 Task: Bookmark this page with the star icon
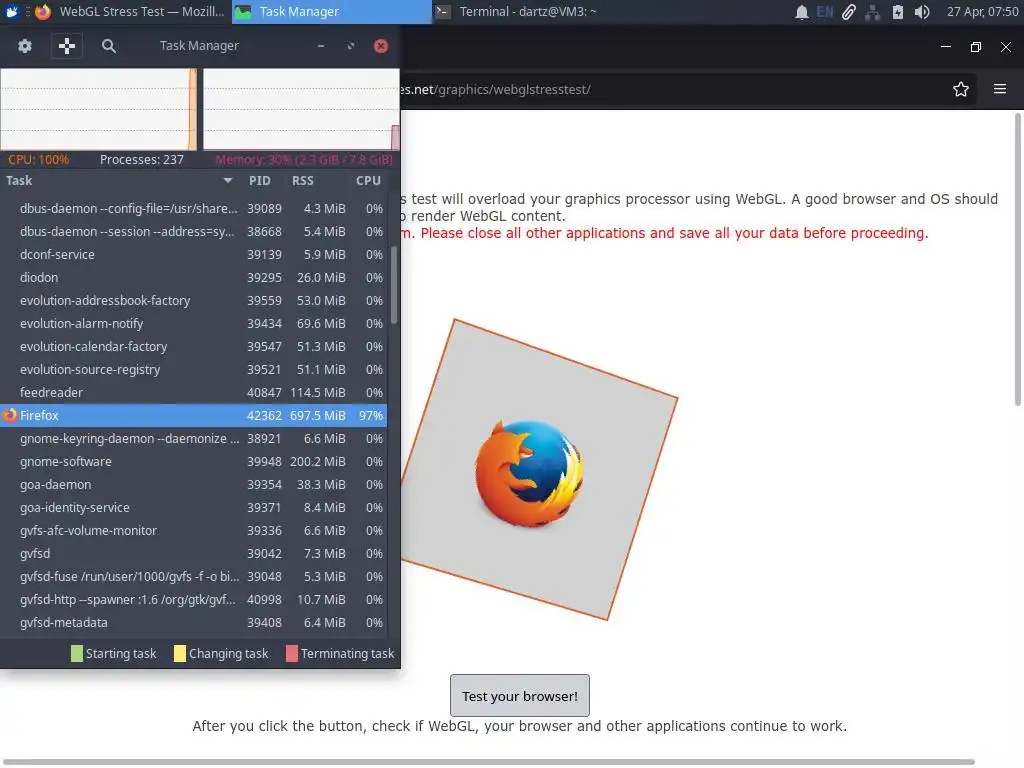point(961,89)
